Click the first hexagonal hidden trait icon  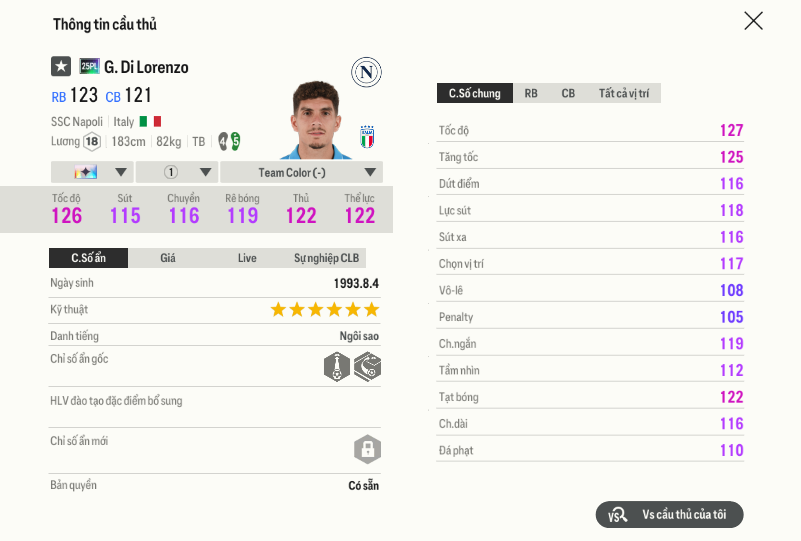tap(337, 366)
